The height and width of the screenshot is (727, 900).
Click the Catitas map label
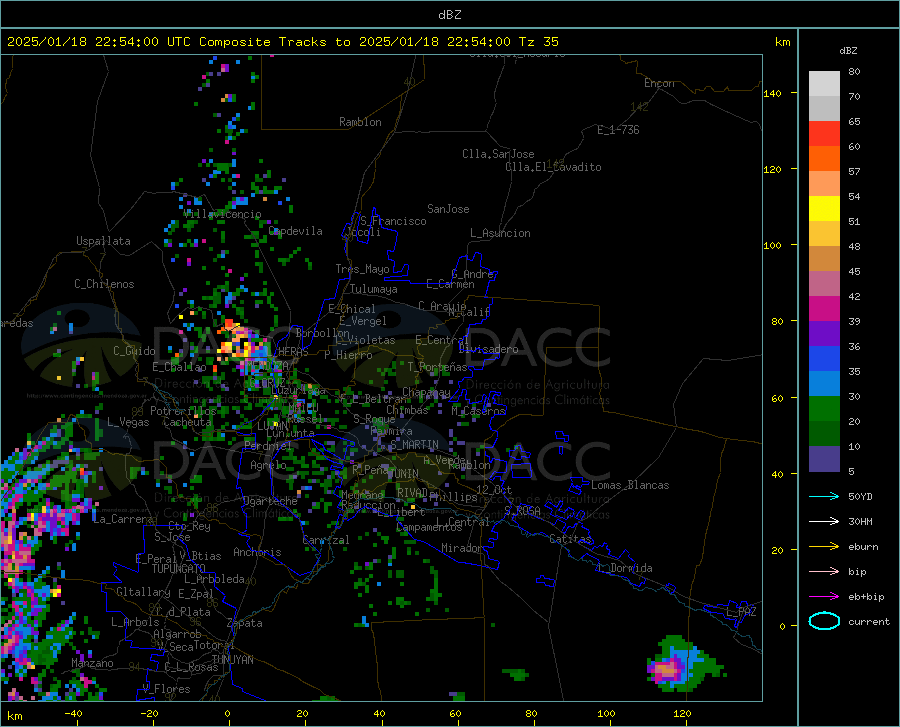pyautogui.click(x=571, y=539)
